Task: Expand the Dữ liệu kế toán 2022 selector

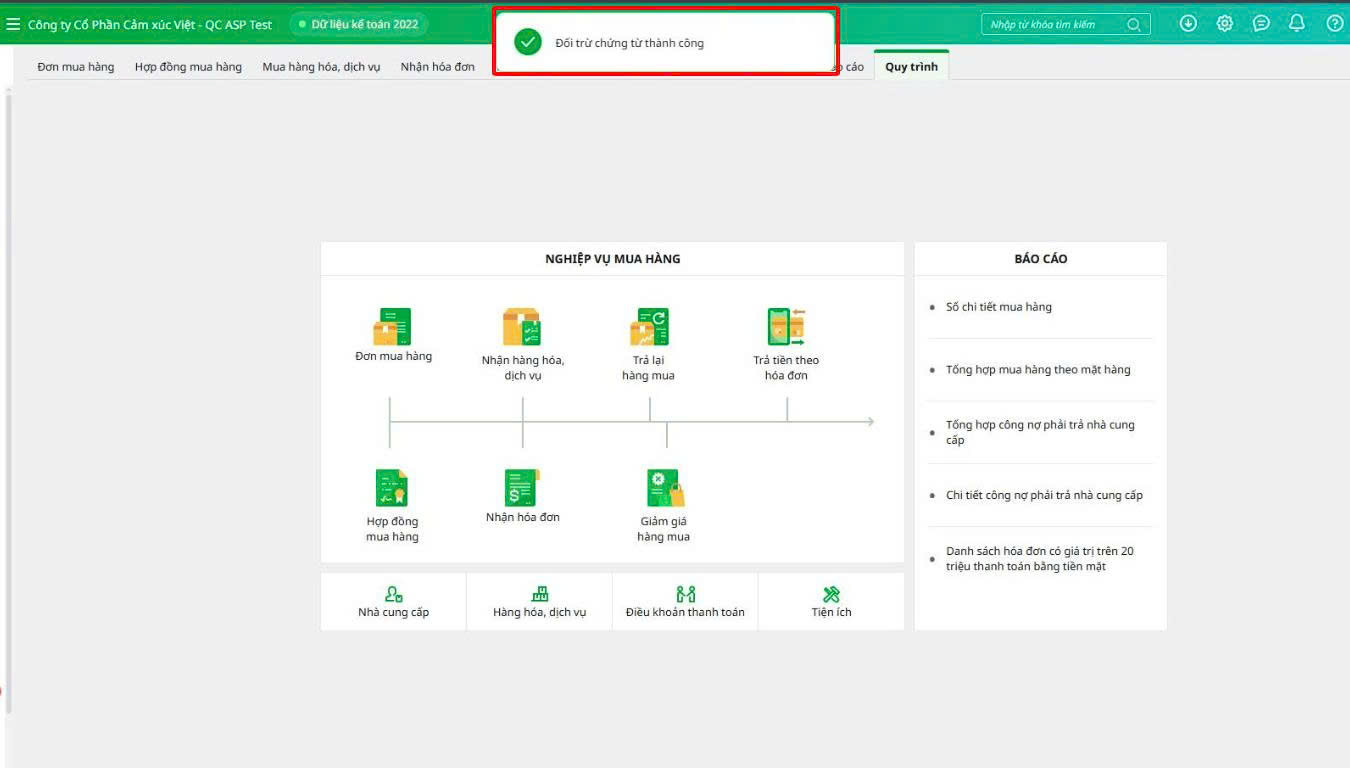Action: point(358,24)
